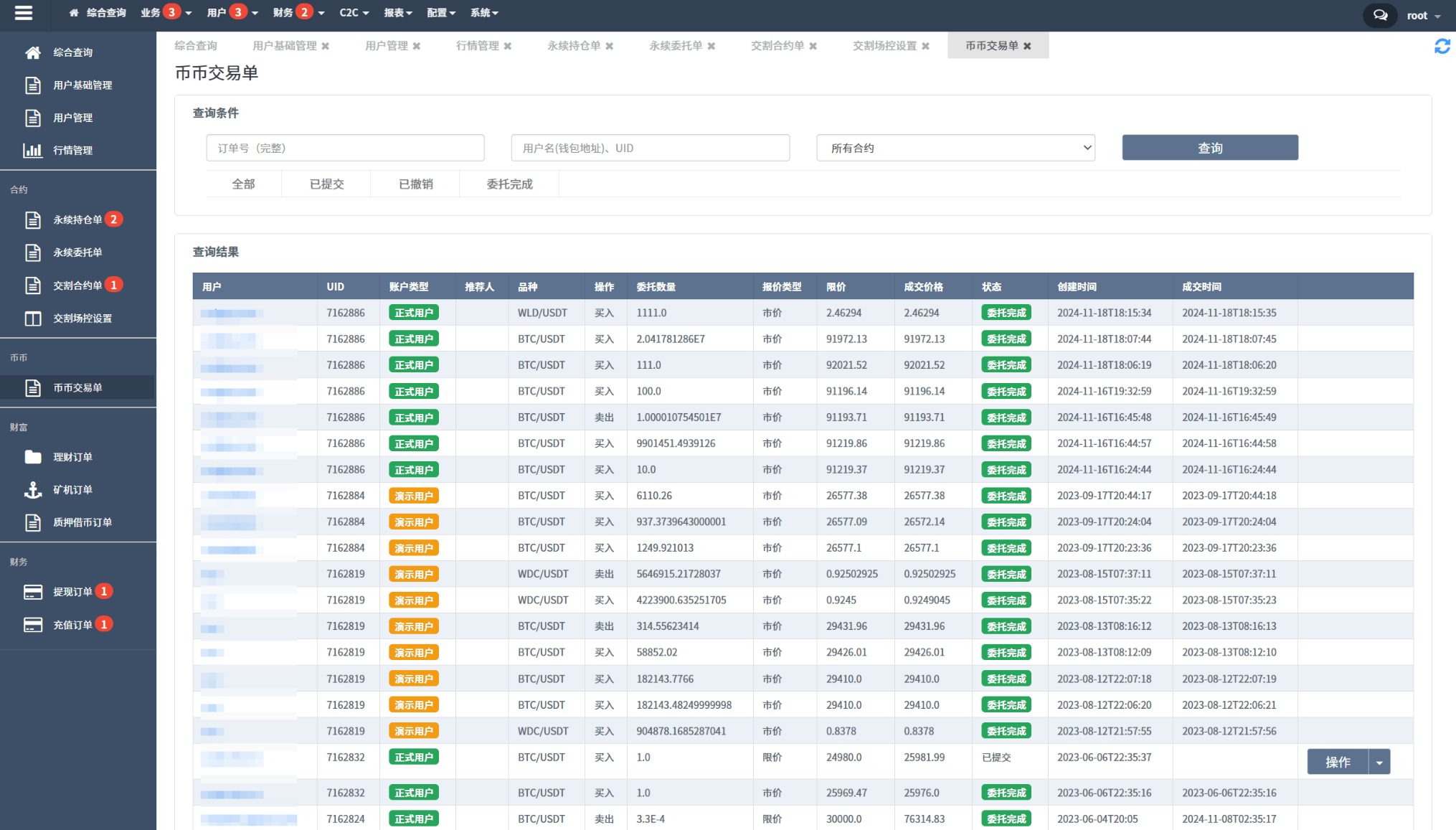Click the home icon for 综合查询 in sidebar
Screen dimensions: 1456x830
(33, 52)
